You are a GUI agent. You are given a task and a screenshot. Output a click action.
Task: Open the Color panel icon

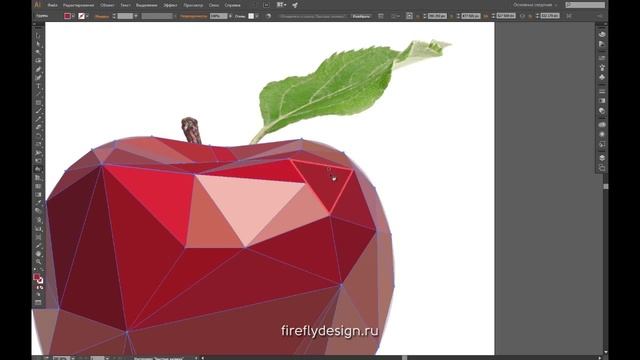tap(602, 34)
